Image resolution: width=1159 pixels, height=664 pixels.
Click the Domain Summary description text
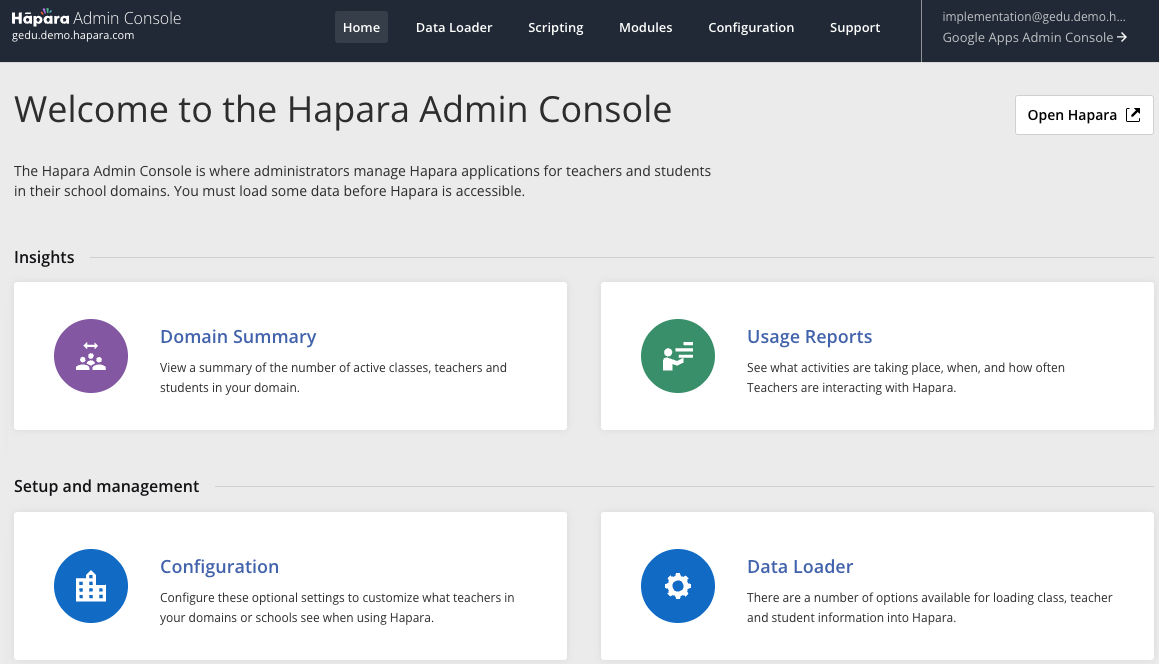[333, 377]
